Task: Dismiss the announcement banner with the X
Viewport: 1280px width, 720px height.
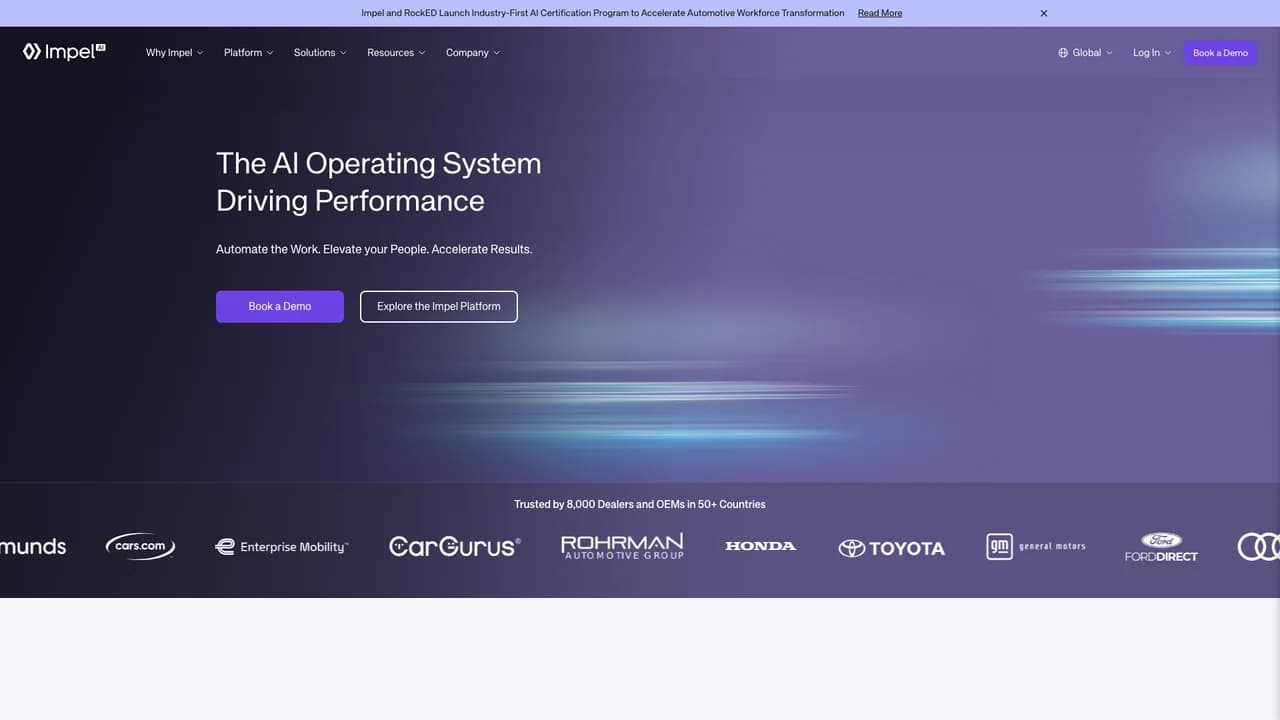Action: (1044, 13)
